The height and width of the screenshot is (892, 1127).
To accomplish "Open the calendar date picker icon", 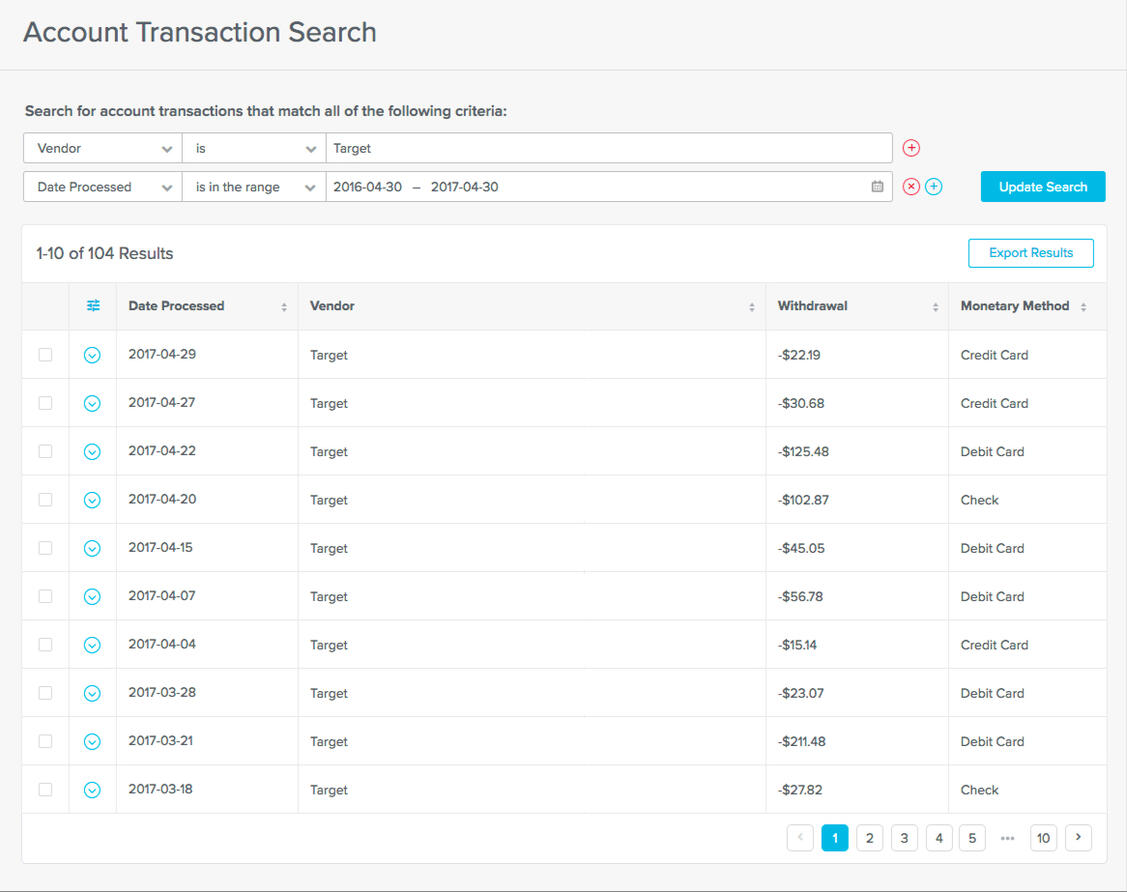I will tap(876, 186).
